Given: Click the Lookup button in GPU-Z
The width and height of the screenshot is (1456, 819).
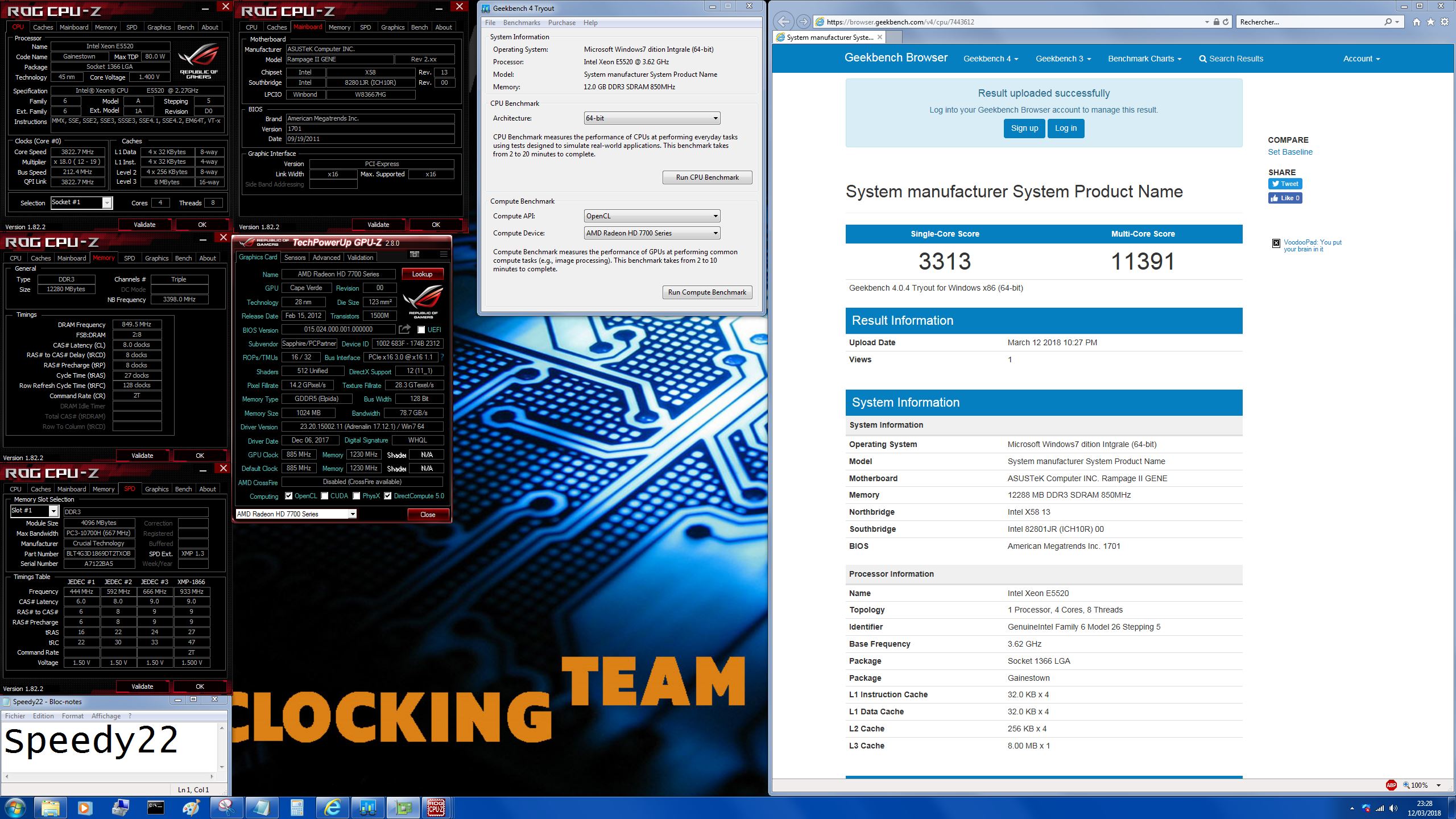Looking at the screenshot, I should pyautogui.click(x=422, y=274).
